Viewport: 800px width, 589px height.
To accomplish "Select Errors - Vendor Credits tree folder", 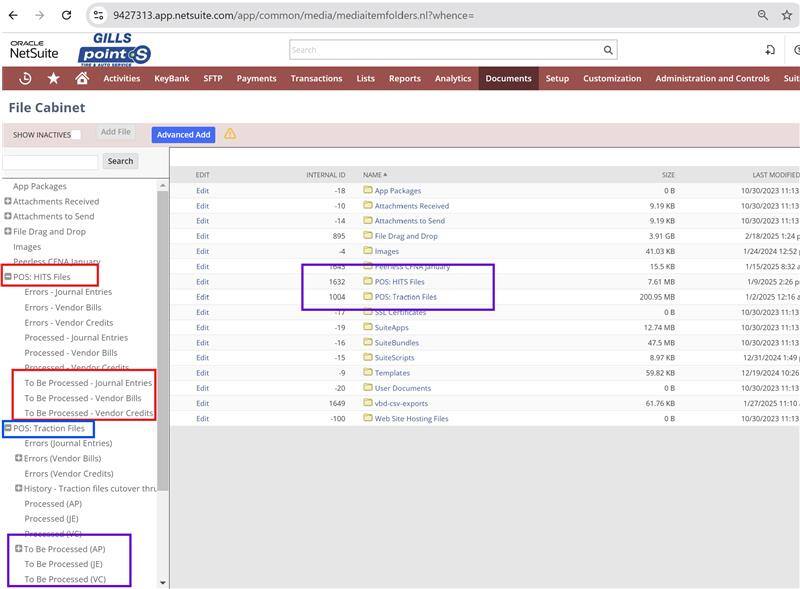I will [69, 323].
